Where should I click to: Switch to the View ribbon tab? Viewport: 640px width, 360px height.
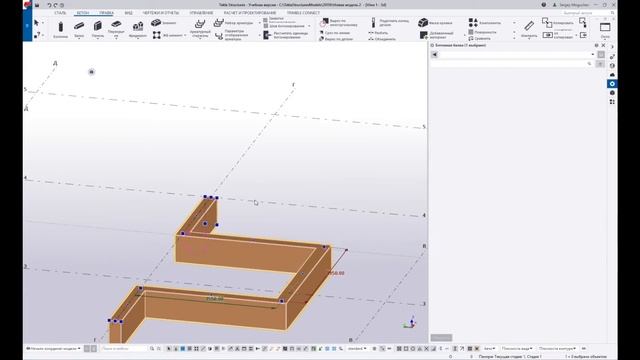pos(129,13)
